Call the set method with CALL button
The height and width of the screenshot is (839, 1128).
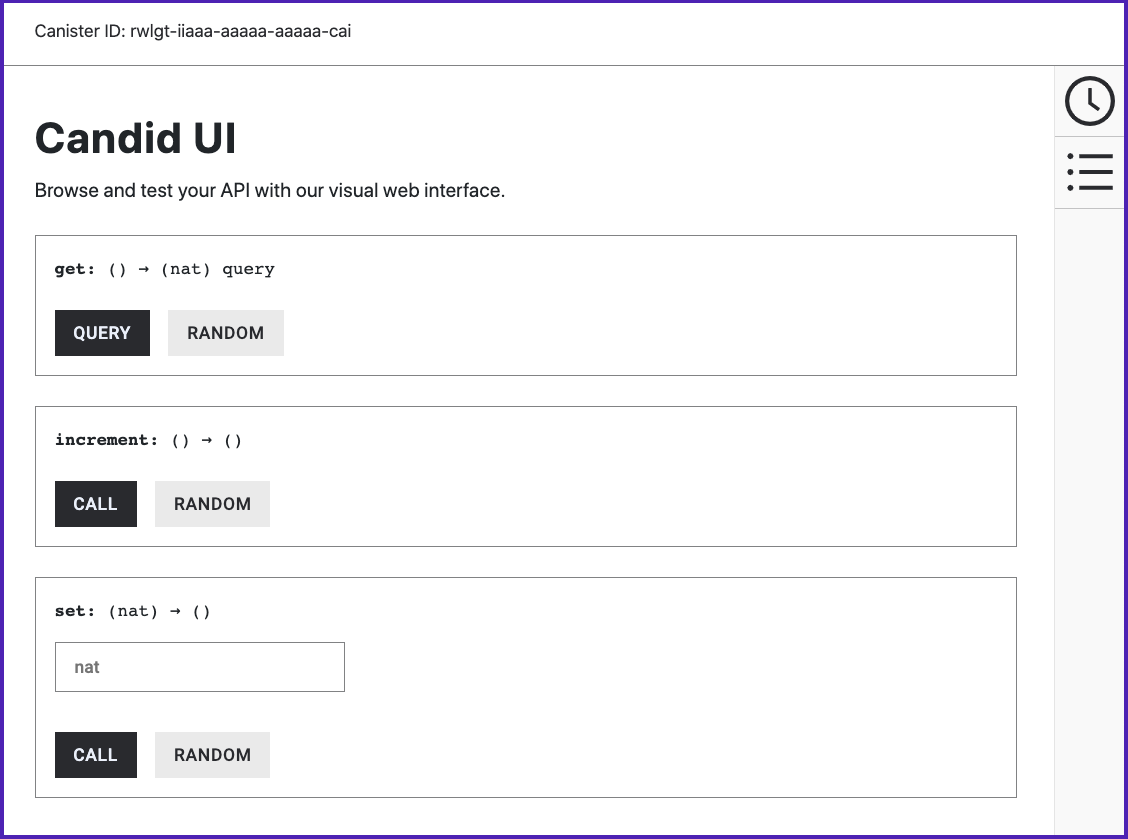95,754
